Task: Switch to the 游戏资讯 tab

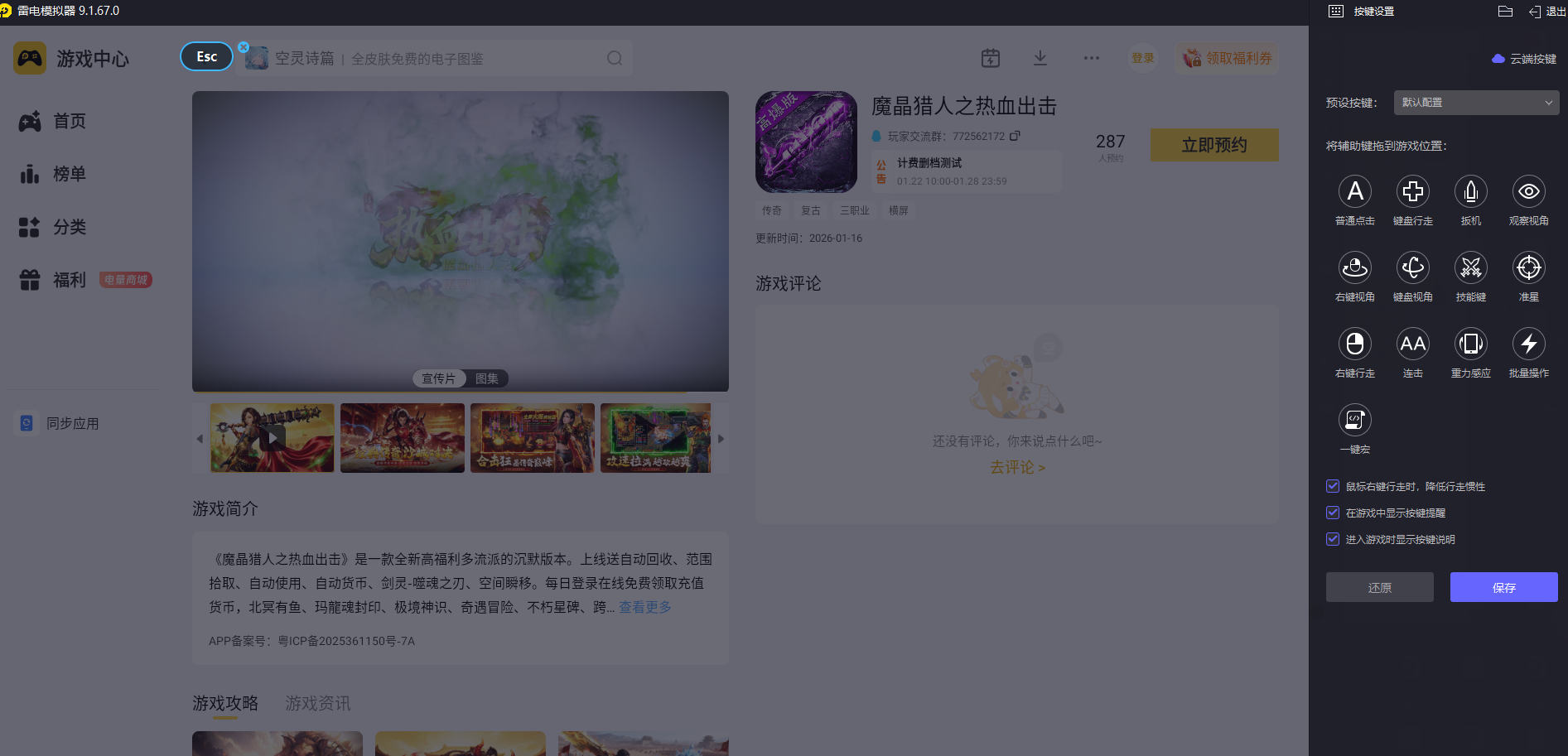Action: pyautogui.click(x=318, y=703)
